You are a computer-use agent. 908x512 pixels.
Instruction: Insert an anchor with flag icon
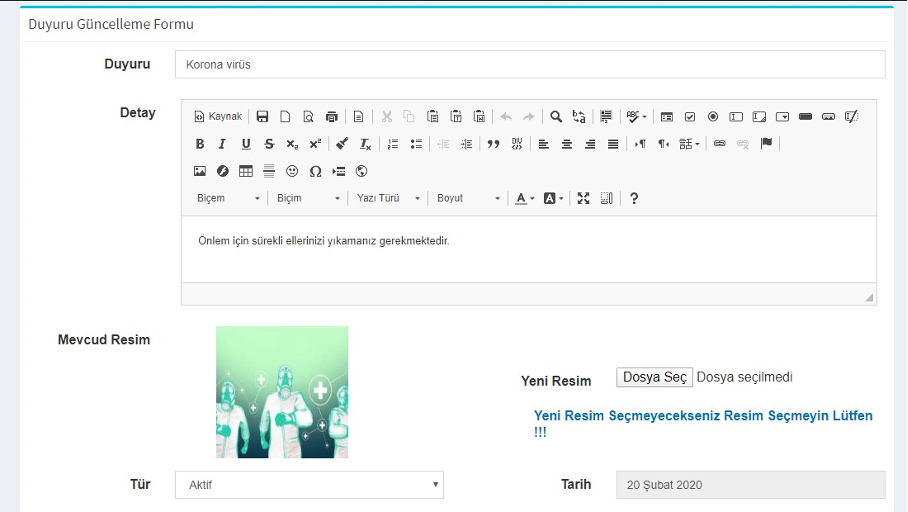click(766, 144)
